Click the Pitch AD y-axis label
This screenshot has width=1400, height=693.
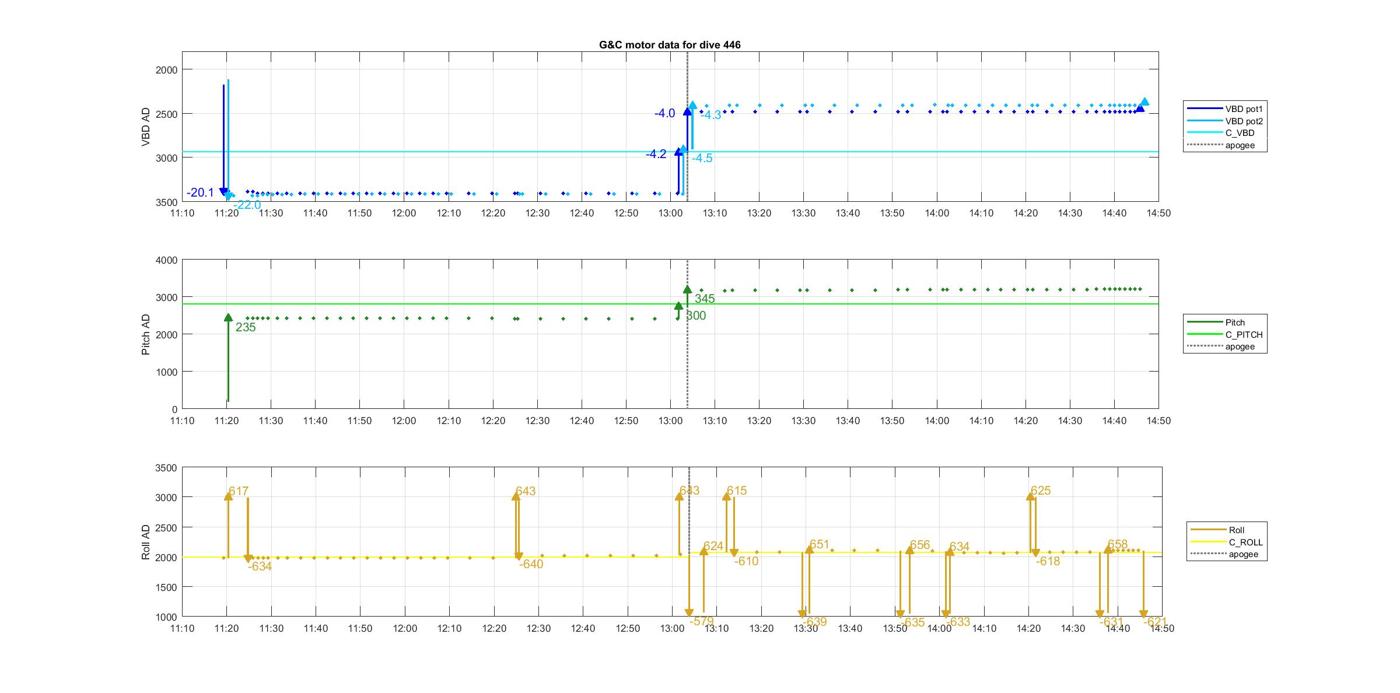pyautogui.click(x=146, y=334)
